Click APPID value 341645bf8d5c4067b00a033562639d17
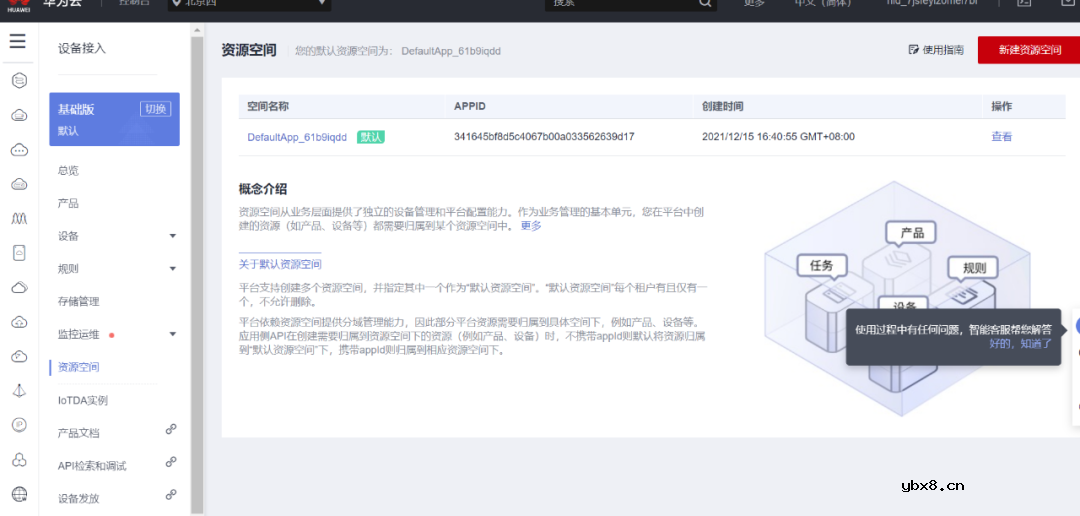Image resolution: width=1080 pixels, height=516 pixels. (544, 136)
